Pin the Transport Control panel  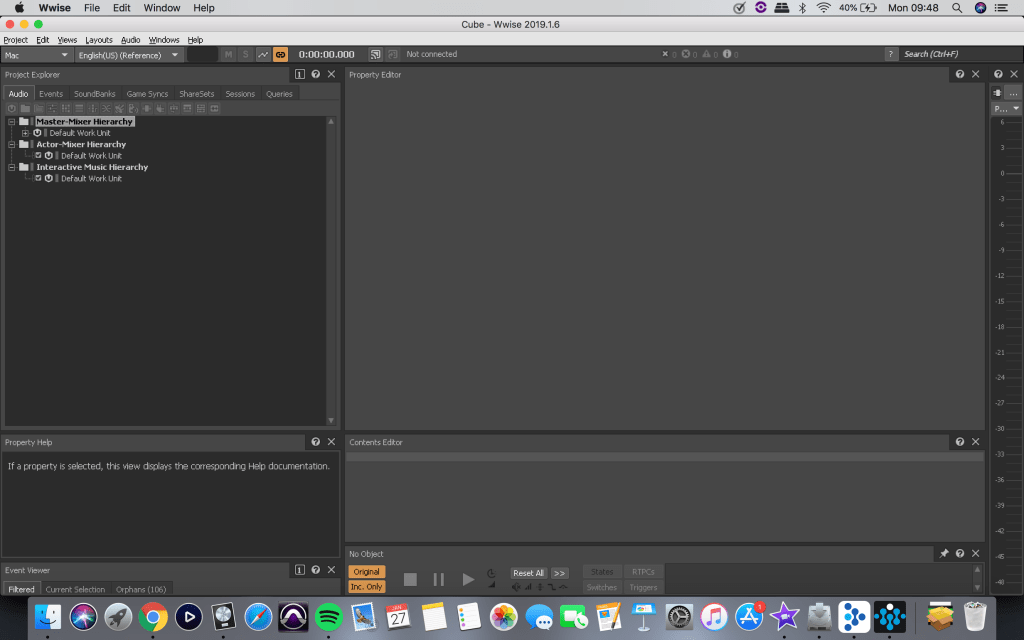pos(944,553)
